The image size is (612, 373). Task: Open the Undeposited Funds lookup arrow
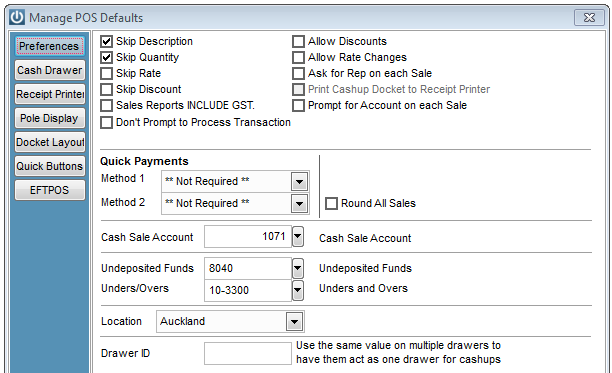298,268
